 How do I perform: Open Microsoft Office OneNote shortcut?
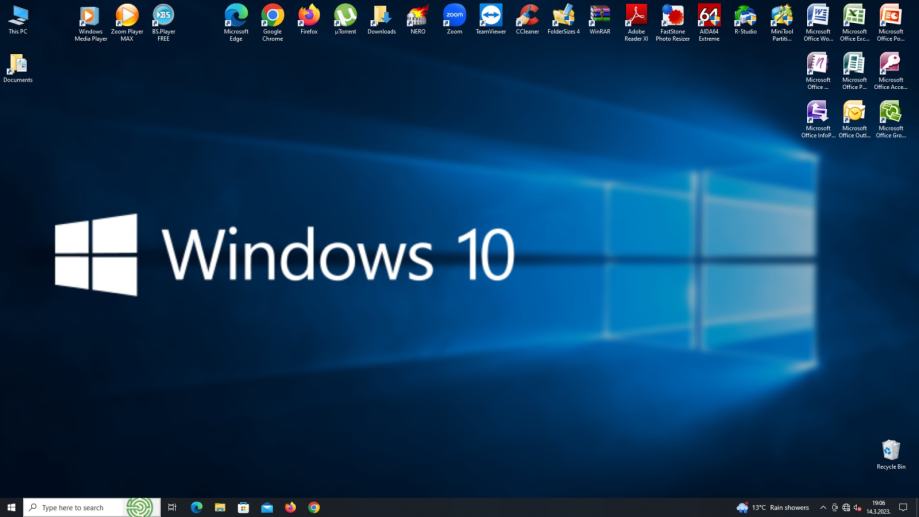(x=818, y=71)
